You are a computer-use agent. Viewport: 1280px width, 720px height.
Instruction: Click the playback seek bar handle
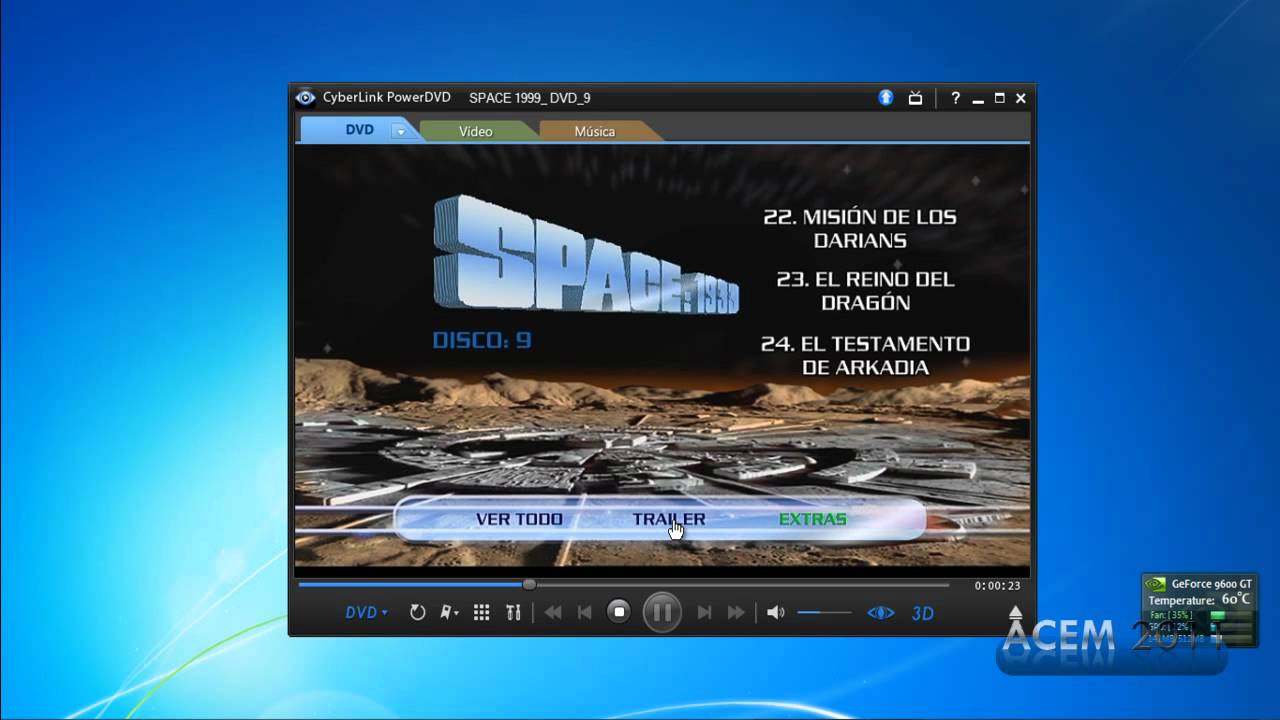pyautogui.click(x=529, y=584)
